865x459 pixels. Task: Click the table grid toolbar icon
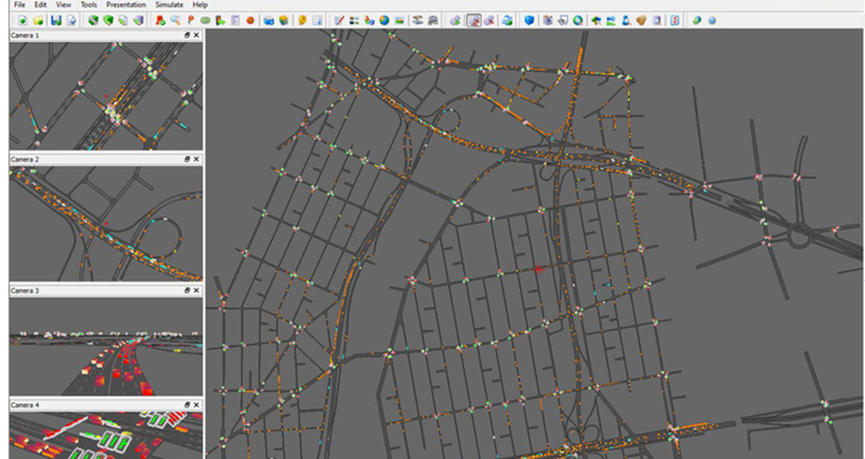coord(317,20)
